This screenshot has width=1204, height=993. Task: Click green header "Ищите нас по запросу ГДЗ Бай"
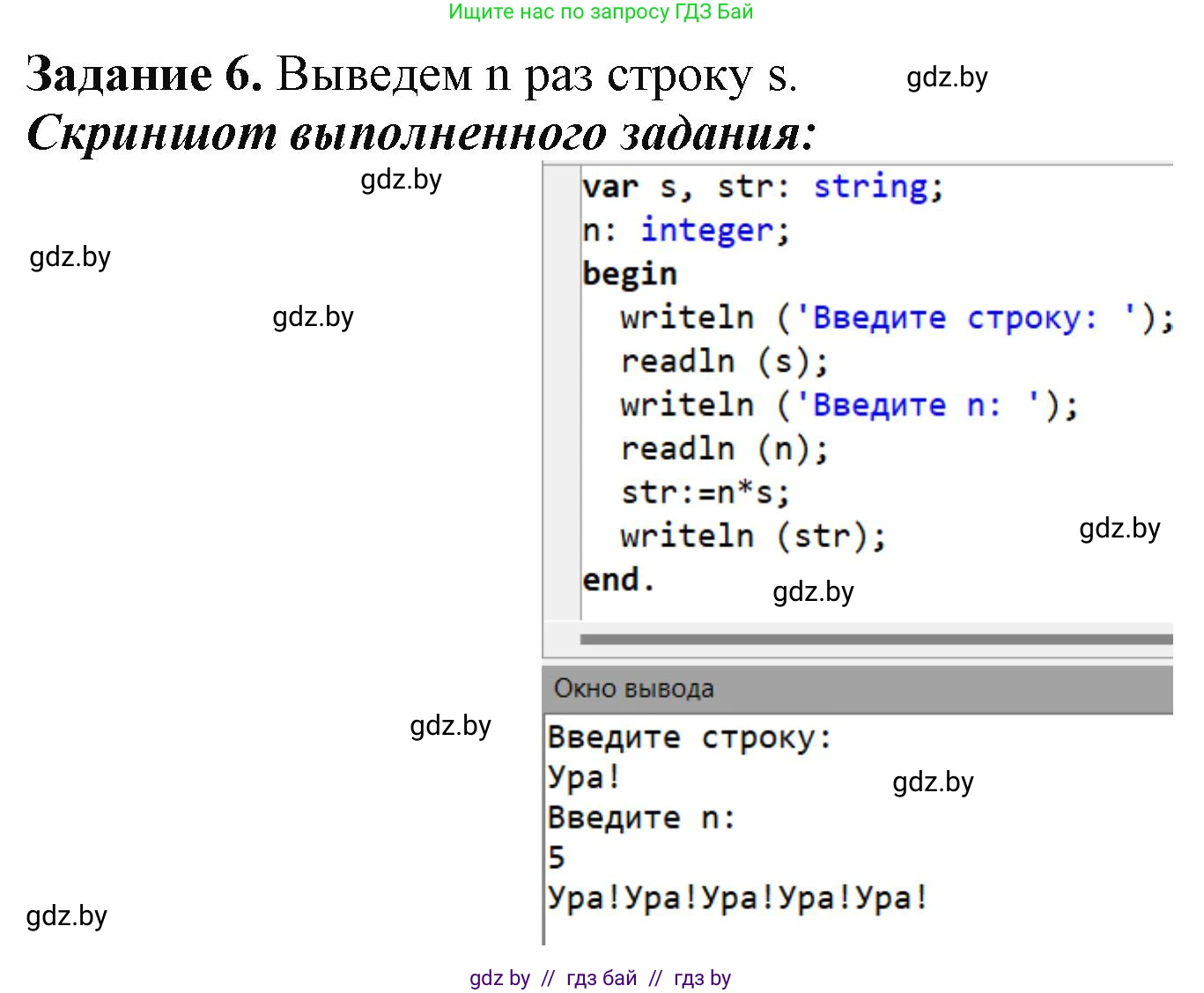602,12
